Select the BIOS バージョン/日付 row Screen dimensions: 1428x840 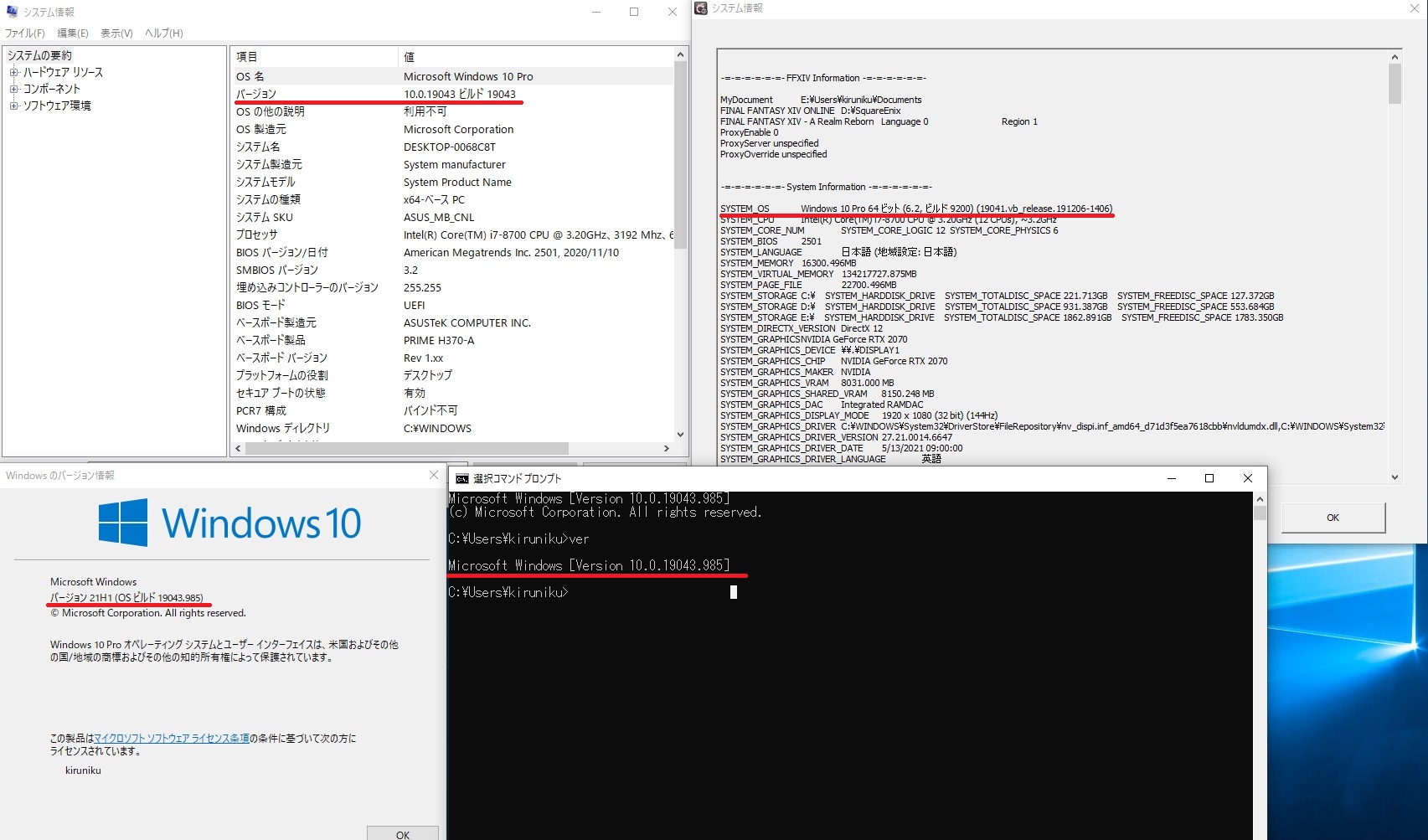click(x=452, y=252)
